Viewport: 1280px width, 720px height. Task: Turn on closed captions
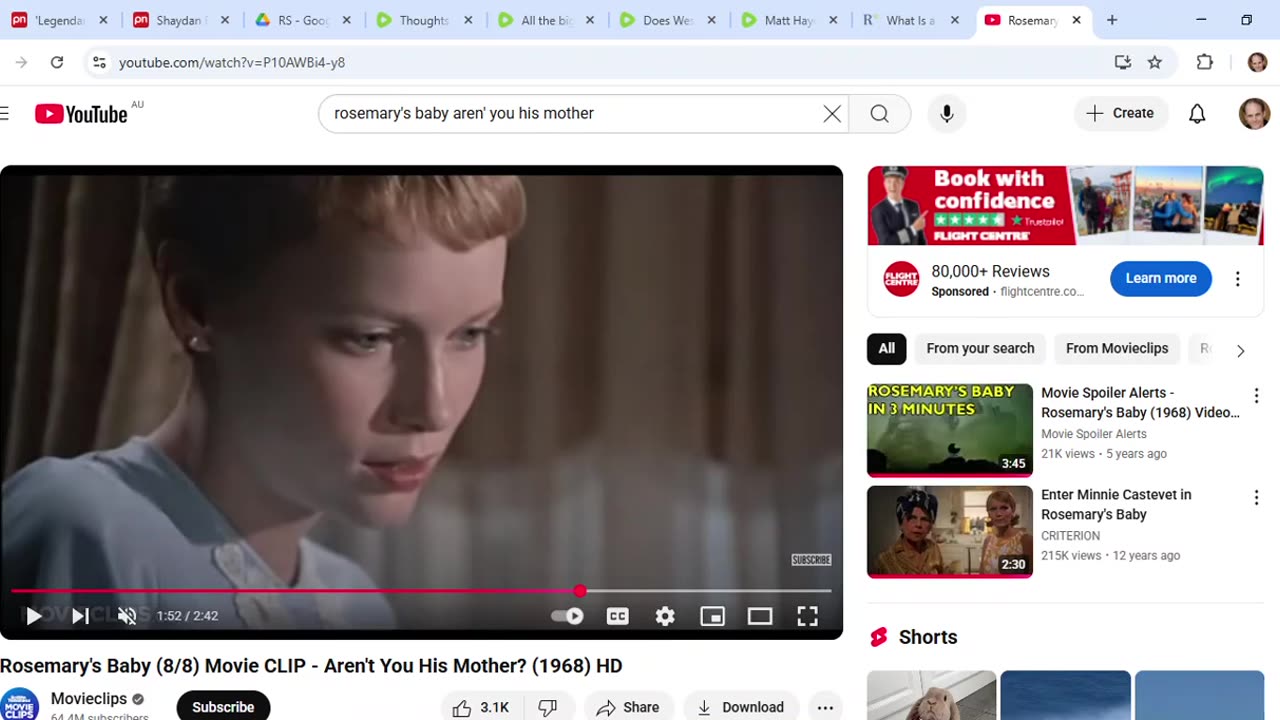point(618,616)
